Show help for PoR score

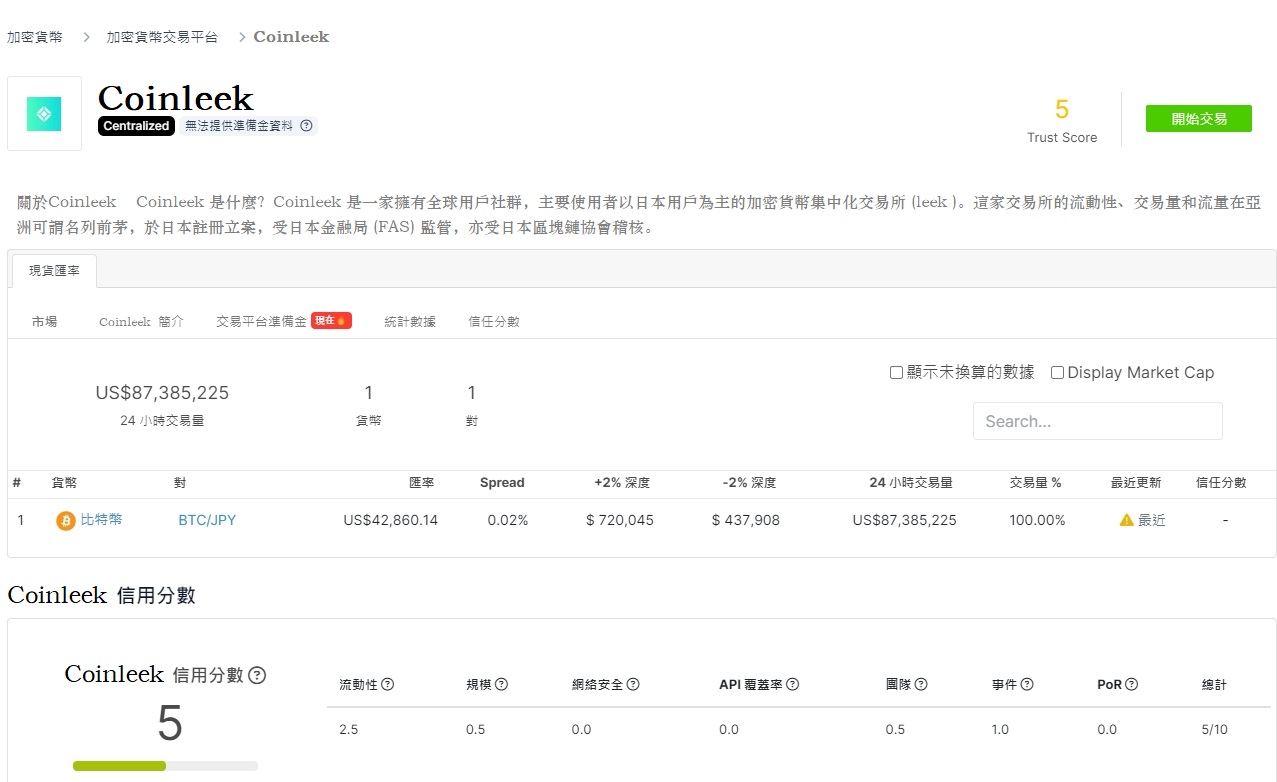[1132, 685]
